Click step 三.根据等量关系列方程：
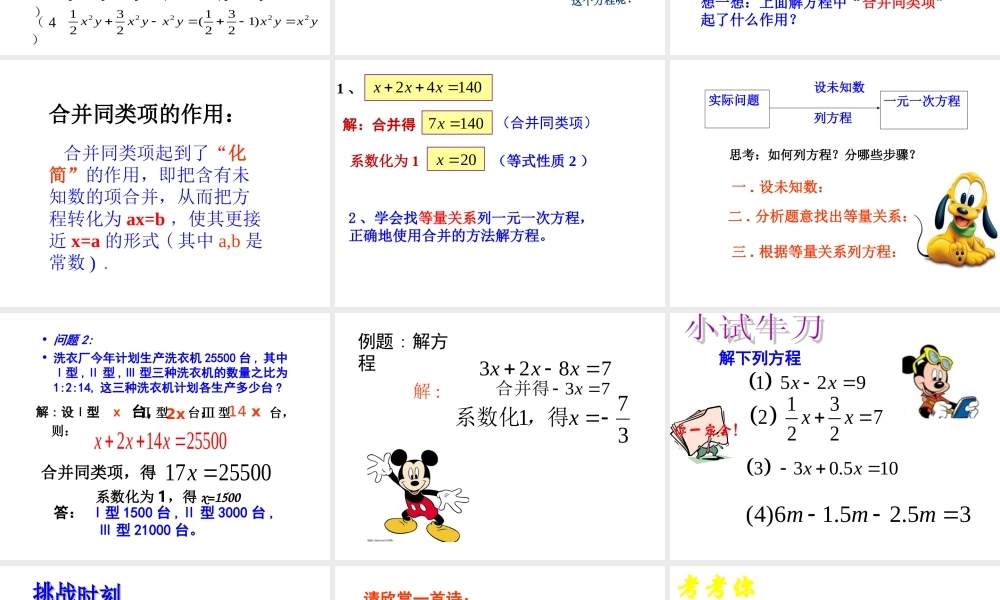Image resolution: width=1000 pixels, height=600 pixels. tap(814, 252)
